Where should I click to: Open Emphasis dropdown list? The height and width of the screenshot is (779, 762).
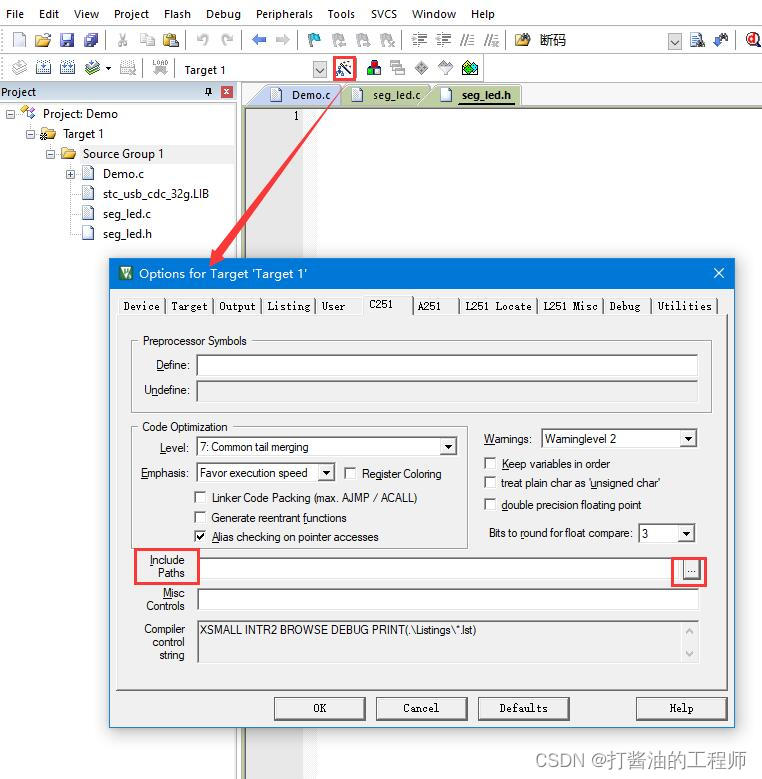click(x=326, y=472)
